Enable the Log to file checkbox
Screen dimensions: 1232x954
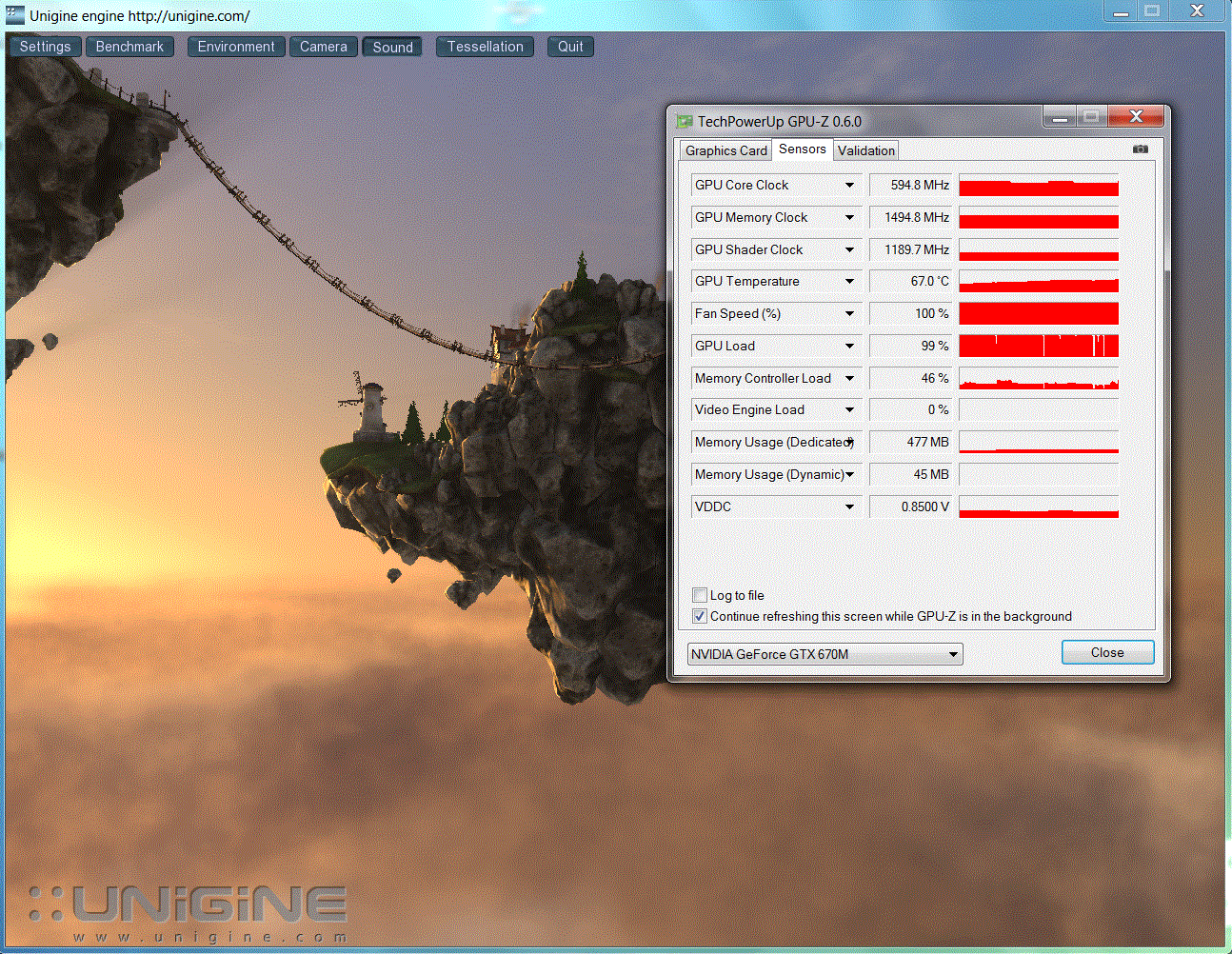click(x=700, y=595)
